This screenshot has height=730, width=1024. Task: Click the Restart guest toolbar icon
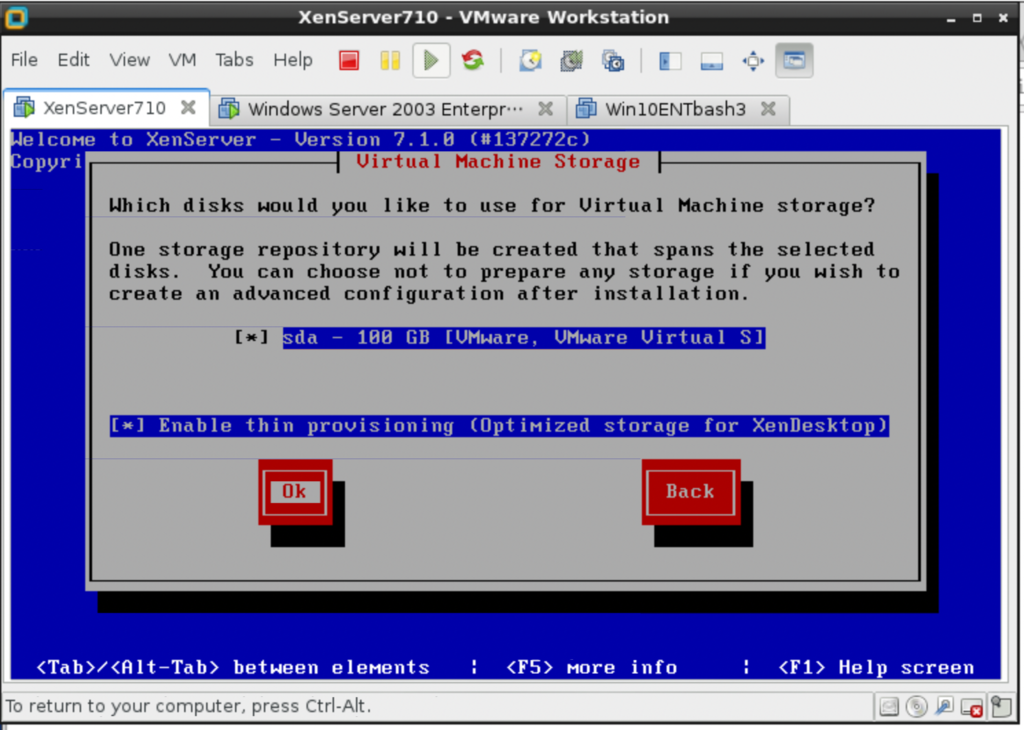(473, 61)
